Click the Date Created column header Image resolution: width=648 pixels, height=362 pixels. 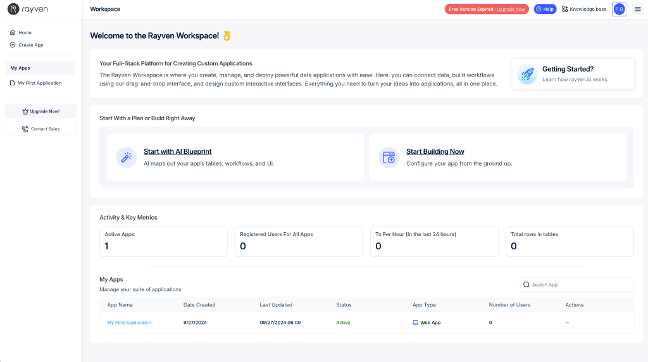[x=199, y=305]
